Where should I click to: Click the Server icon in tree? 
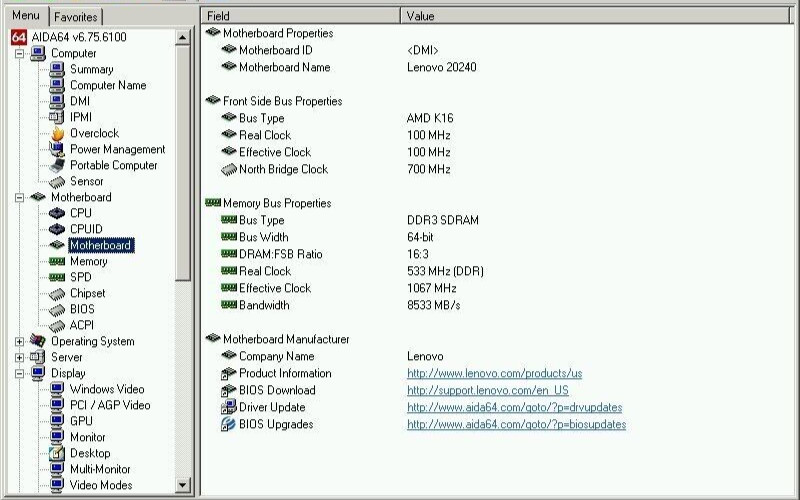point(38,357)
